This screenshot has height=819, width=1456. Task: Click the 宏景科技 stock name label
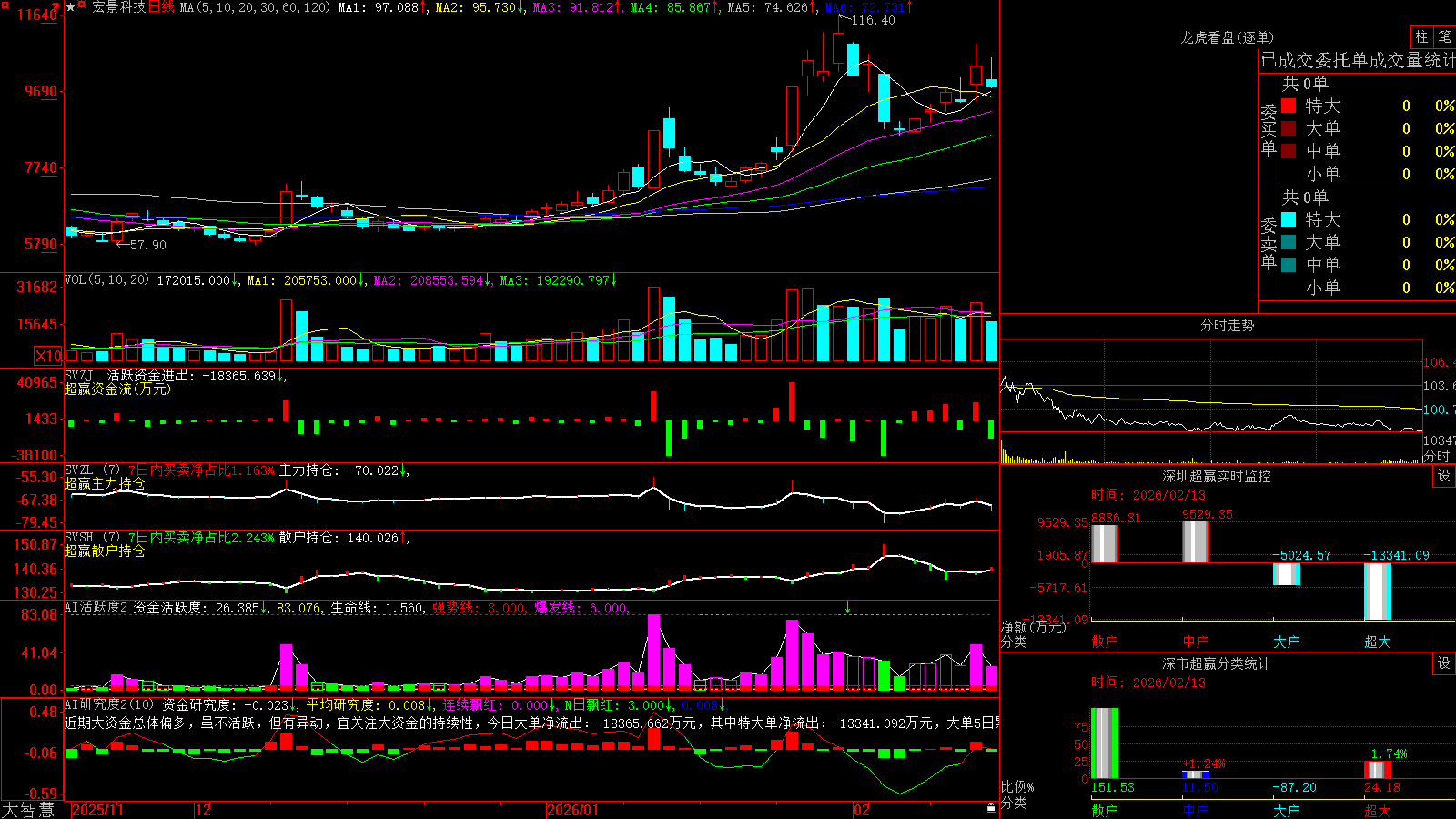click(119, 7)
